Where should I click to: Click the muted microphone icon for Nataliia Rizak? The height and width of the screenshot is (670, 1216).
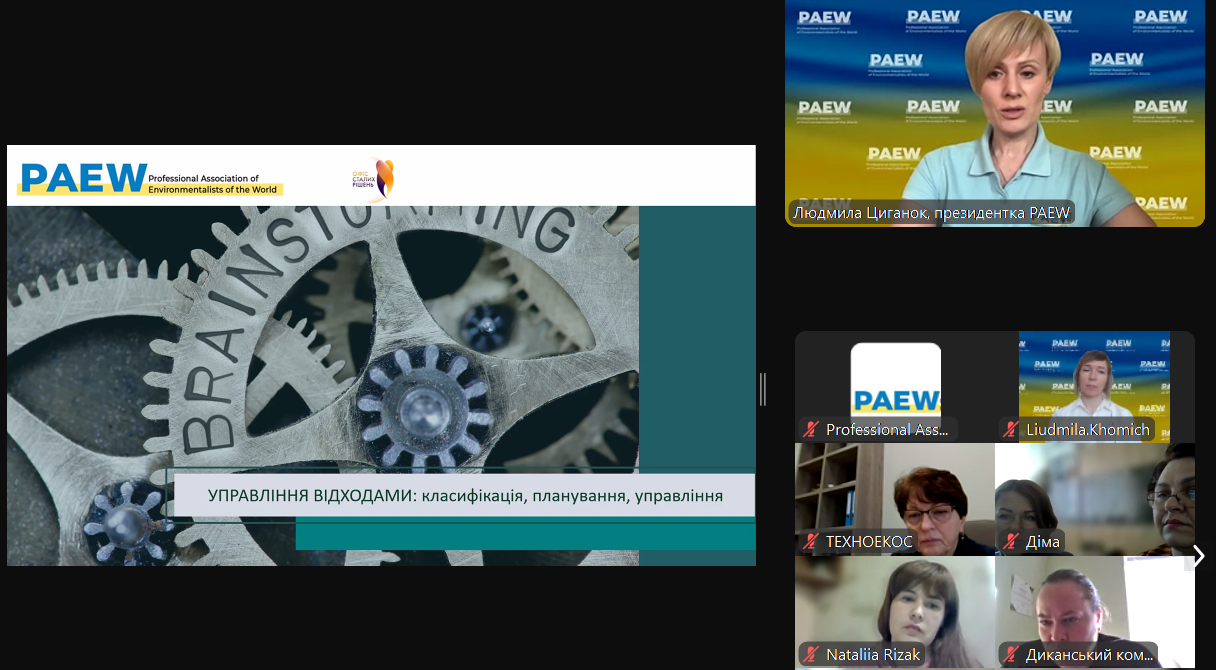pos(811,655)
